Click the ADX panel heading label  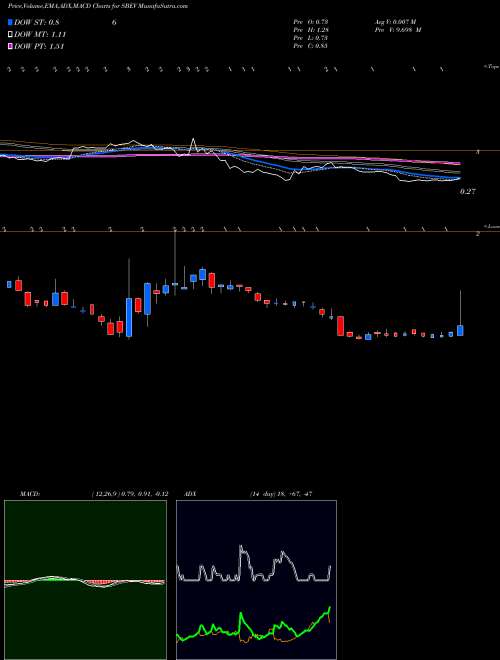pyautogui.click(x=191, y=494)
